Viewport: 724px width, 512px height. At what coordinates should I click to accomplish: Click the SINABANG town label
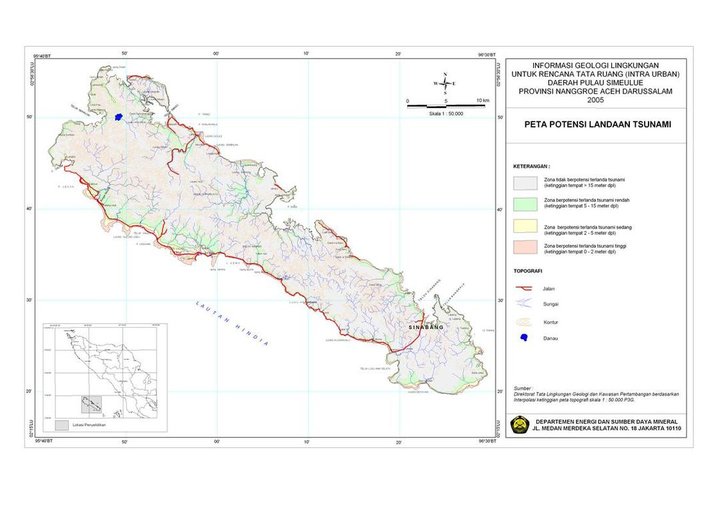pos(427,327)
